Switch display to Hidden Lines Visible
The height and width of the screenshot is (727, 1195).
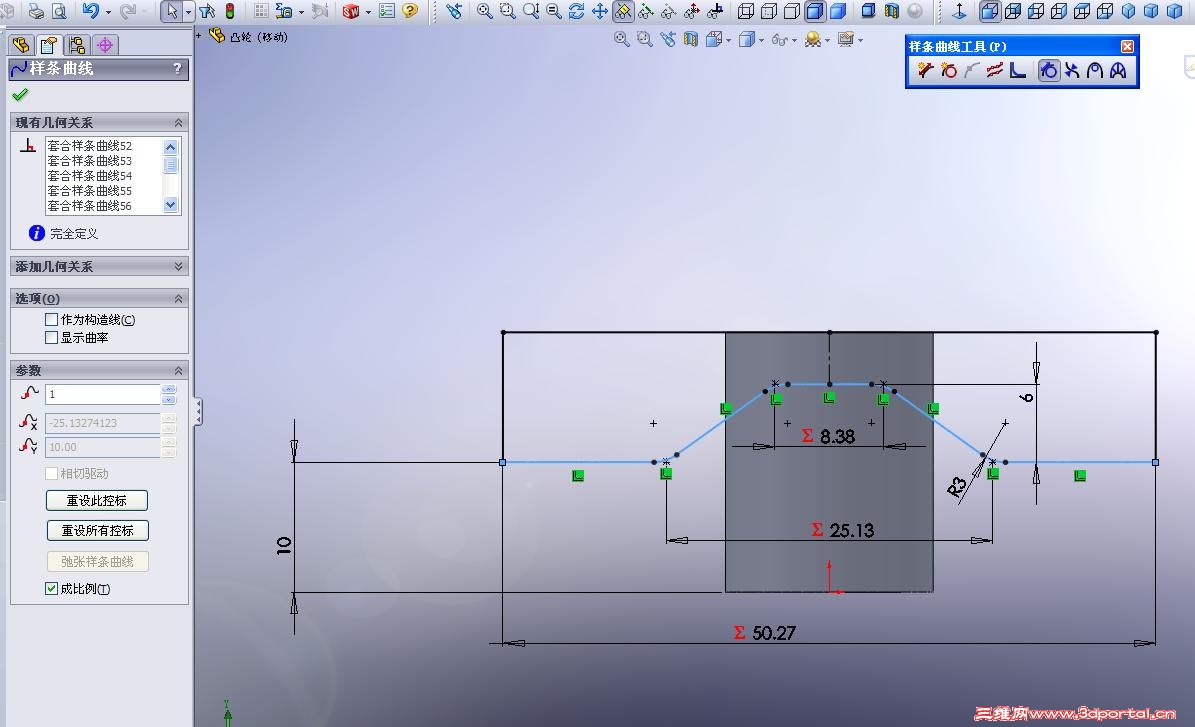pyautogui.click(x=769, y=11)
